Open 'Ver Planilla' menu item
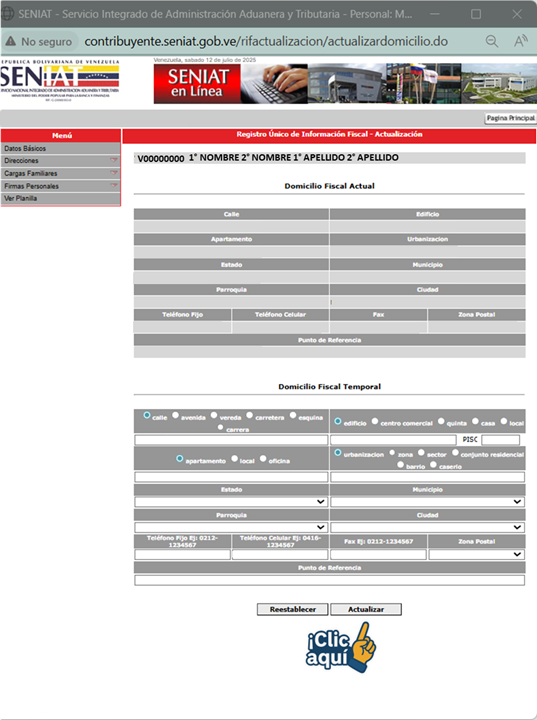 pos(61,198)
